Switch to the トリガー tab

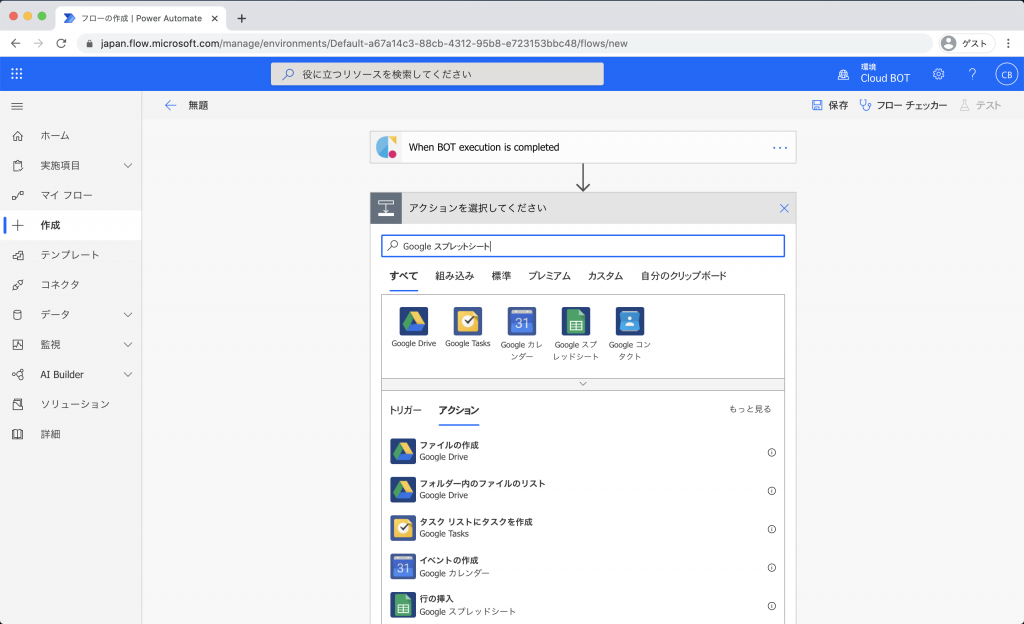[405, 410]
